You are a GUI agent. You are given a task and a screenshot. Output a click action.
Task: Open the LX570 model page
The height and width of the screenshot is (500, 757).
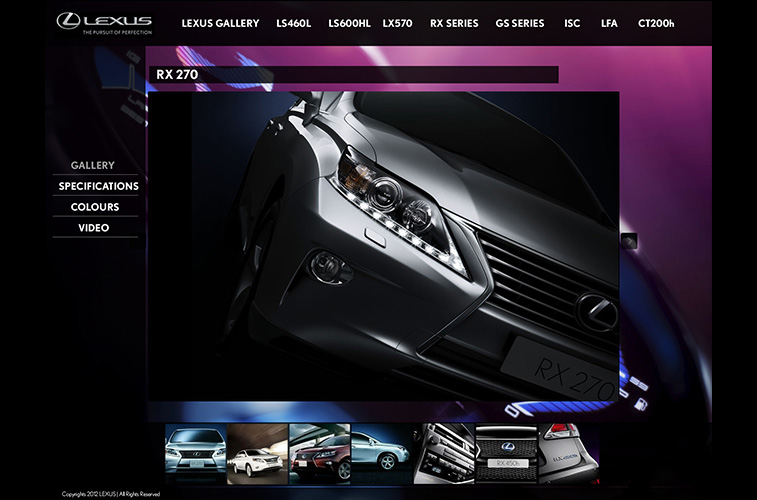[397, 23]
